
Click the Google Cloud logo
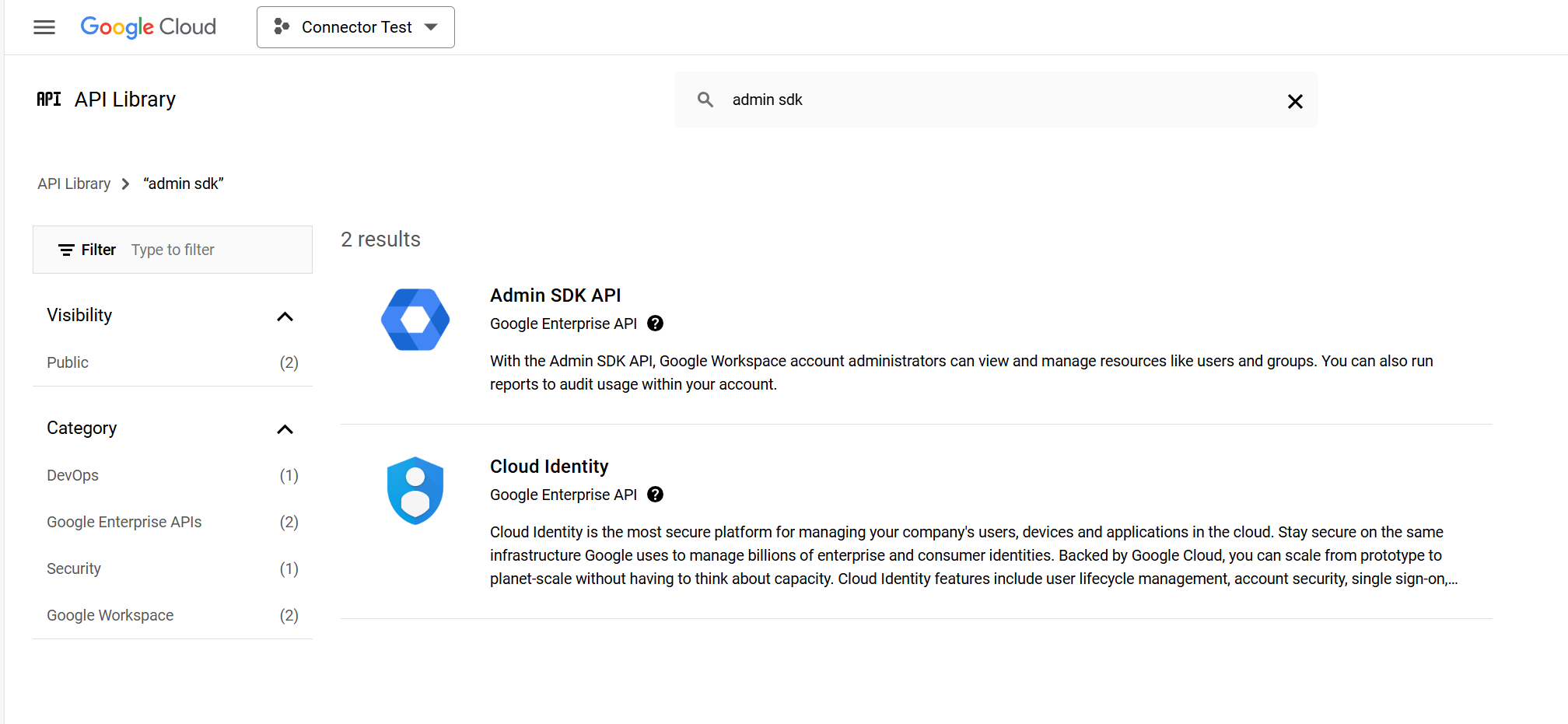click(149, 27)
